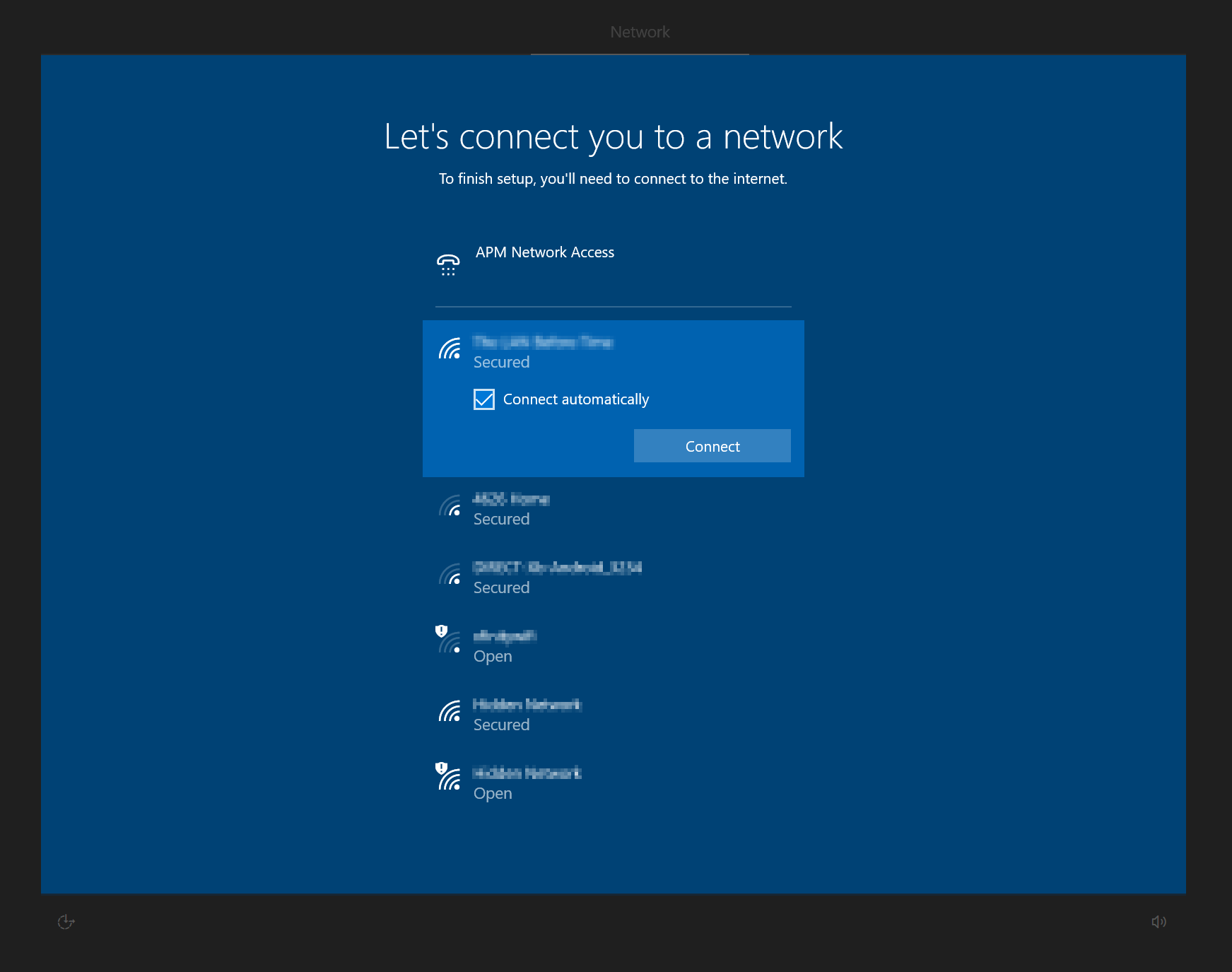This screenshot has height=972, width=1232.
Task: Click the open Hidden Network shield Wi-Fi icon
Action: point(448,776)
